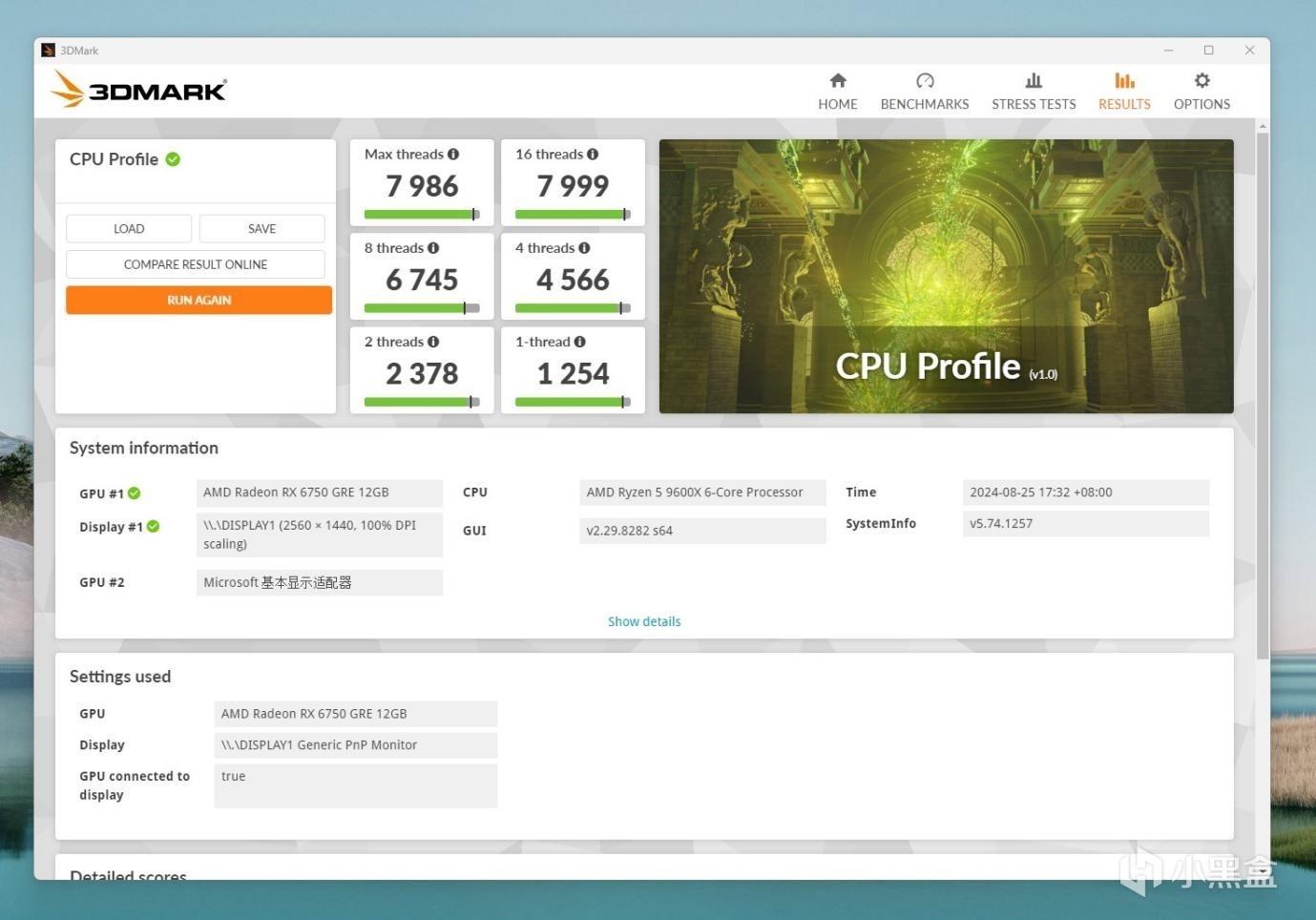Click the scrollbar up arrow
This screenshot has height=920, width=1316.
1263,126
